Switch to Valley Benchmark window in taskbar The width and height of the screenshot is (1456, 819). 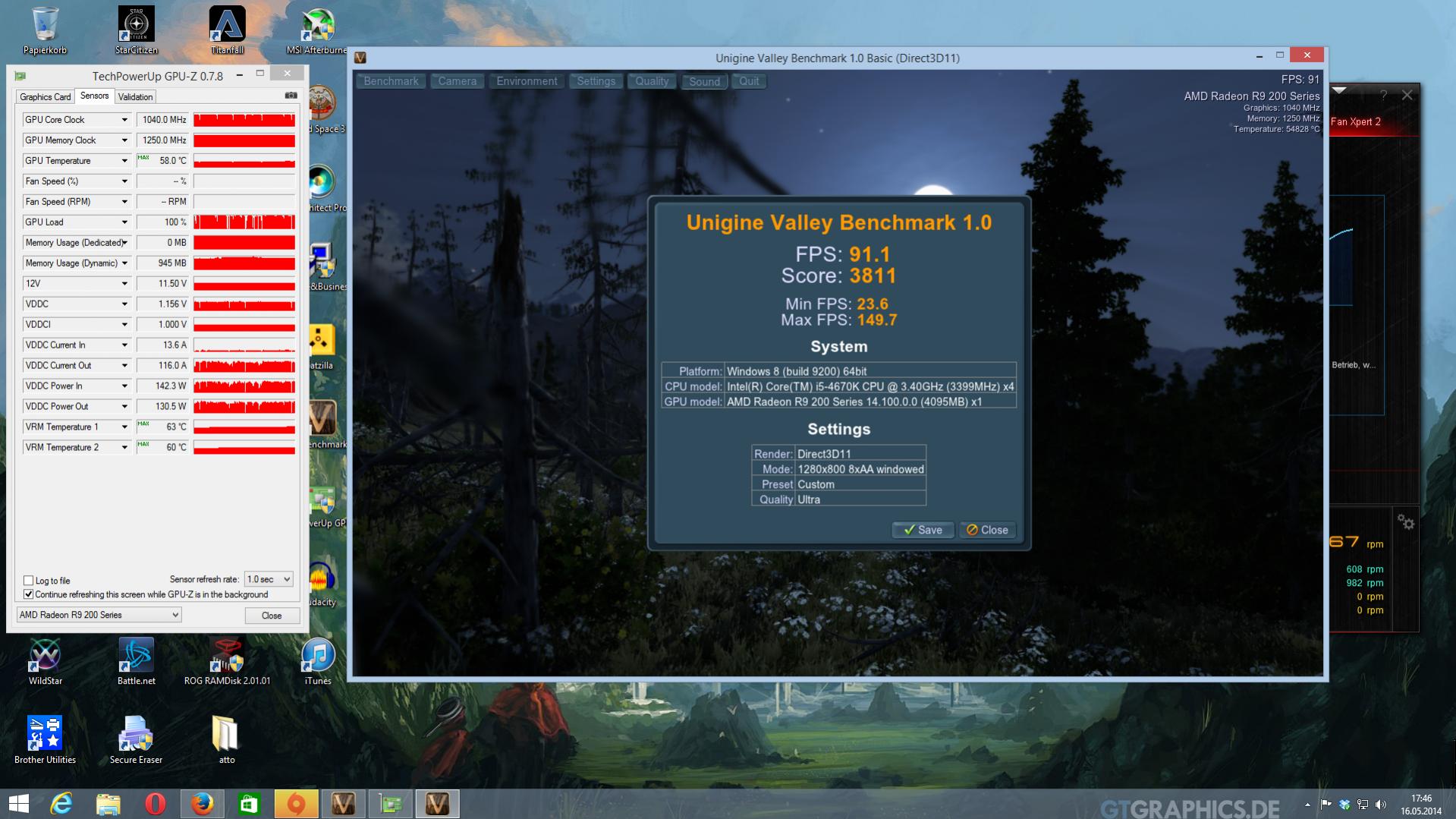438,804
